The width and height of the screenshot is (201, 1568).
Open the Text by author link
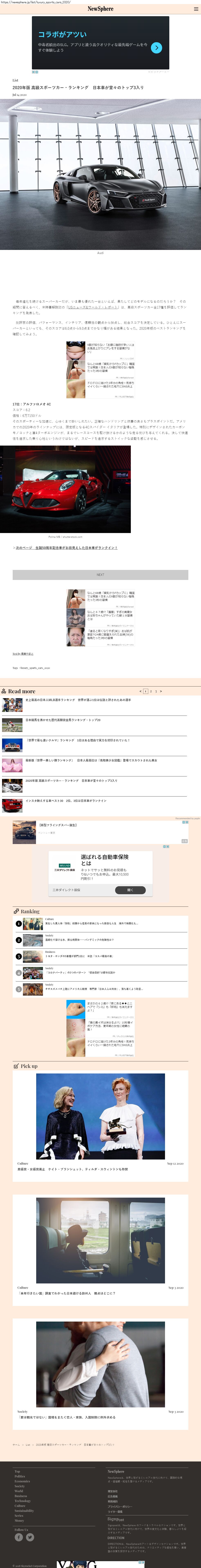tap(23, 654)
